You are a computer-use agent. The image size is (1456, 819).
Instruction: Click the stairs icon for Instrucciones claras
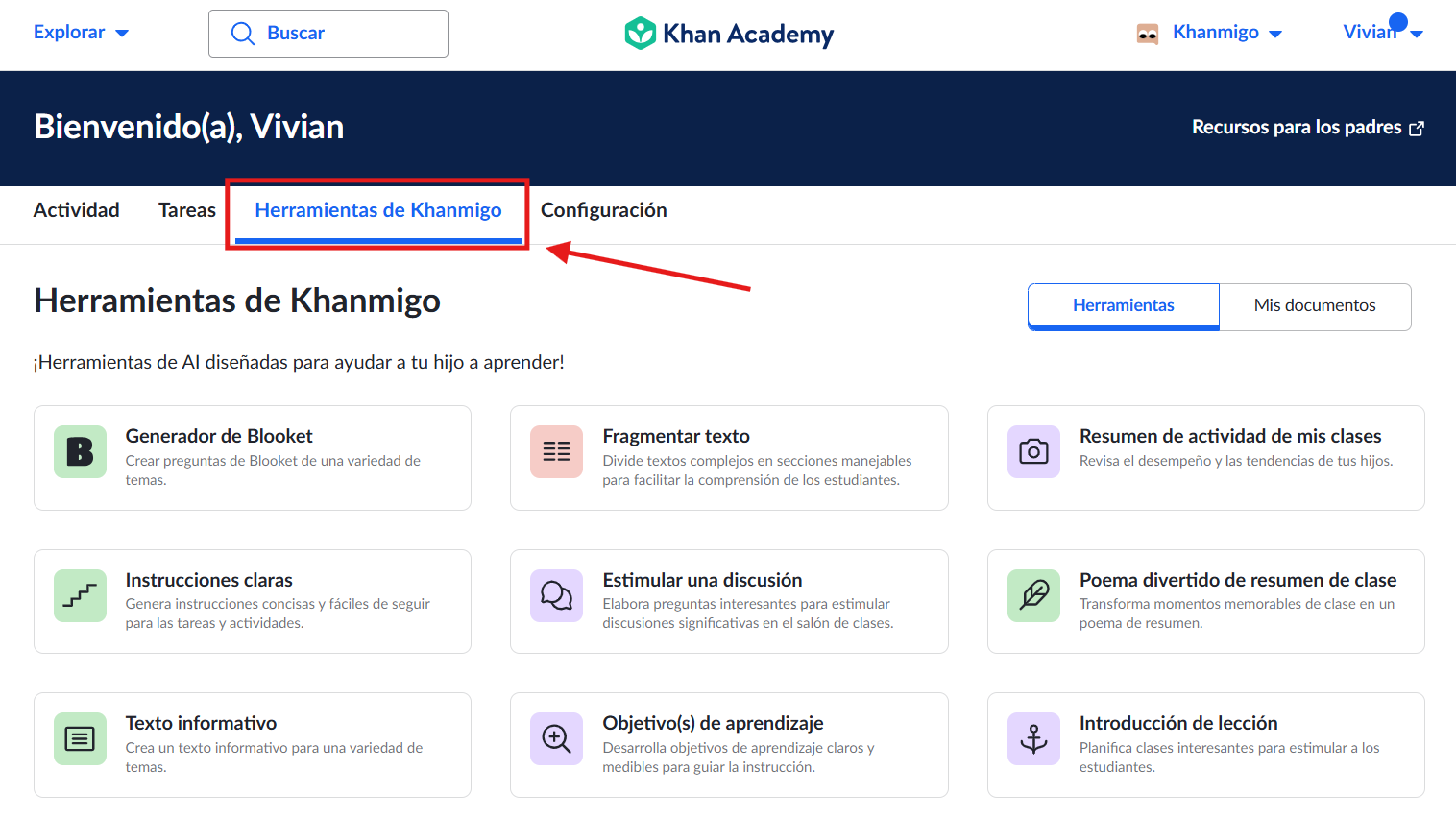click(x=80, y=595)
